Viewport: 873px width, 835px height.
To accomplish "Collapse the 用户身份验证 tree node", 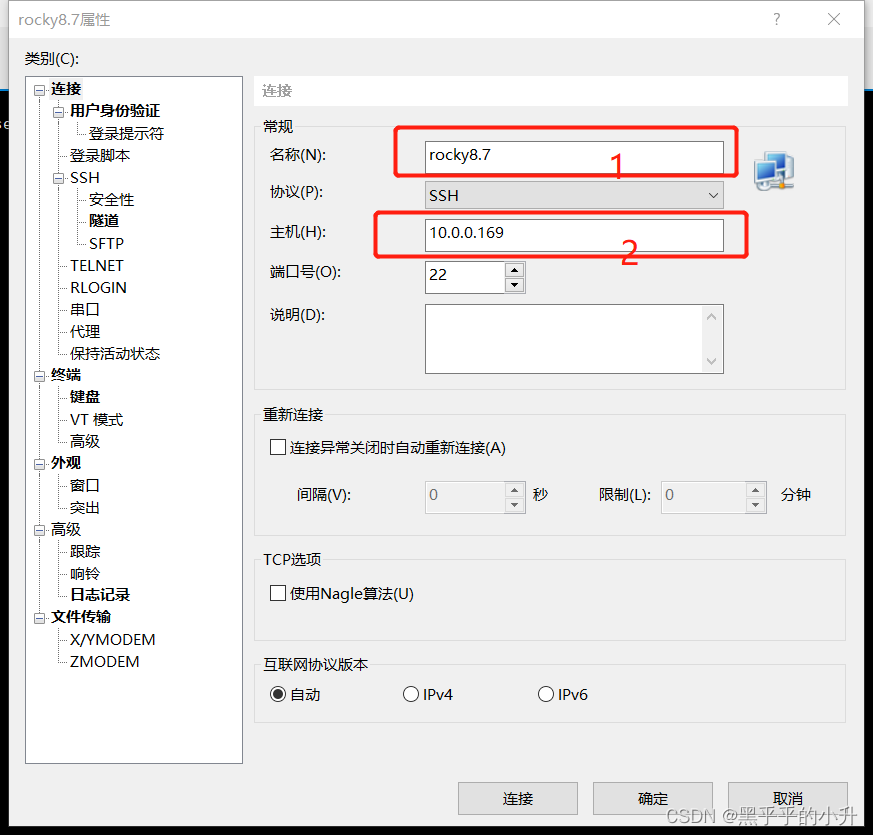I will coord(58,112).
